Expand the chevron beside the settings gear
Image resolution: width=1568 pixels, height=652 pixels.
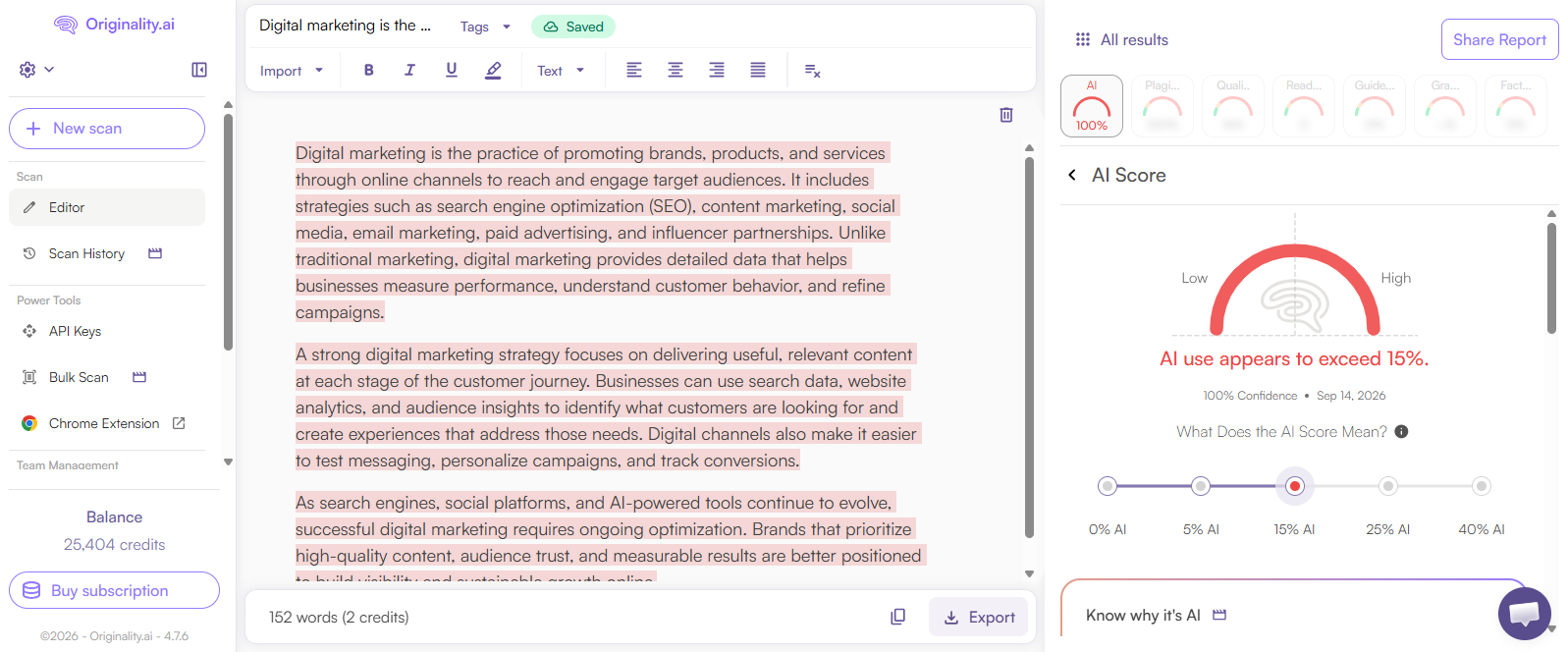pos(49,70)
